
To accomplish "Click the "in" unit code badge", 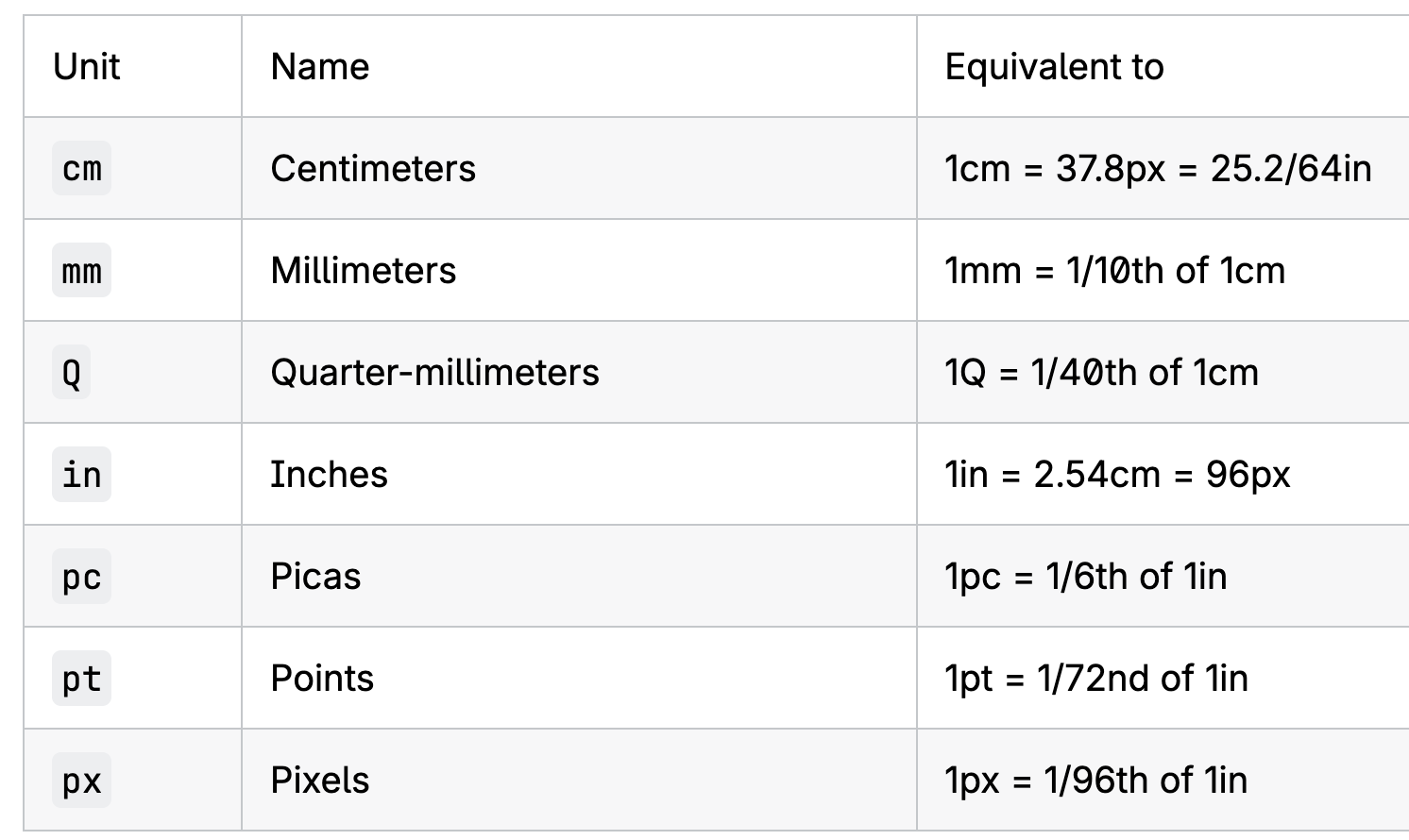I will point(82,475).
